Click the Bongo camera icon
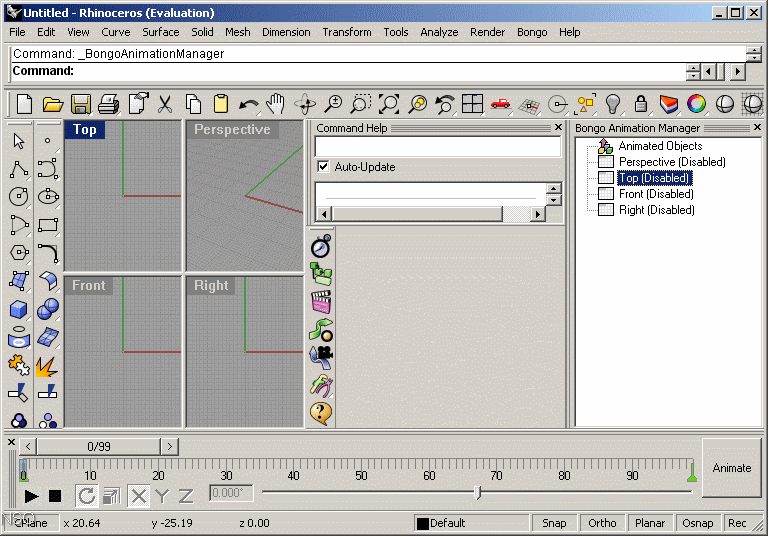 [321, 357]
